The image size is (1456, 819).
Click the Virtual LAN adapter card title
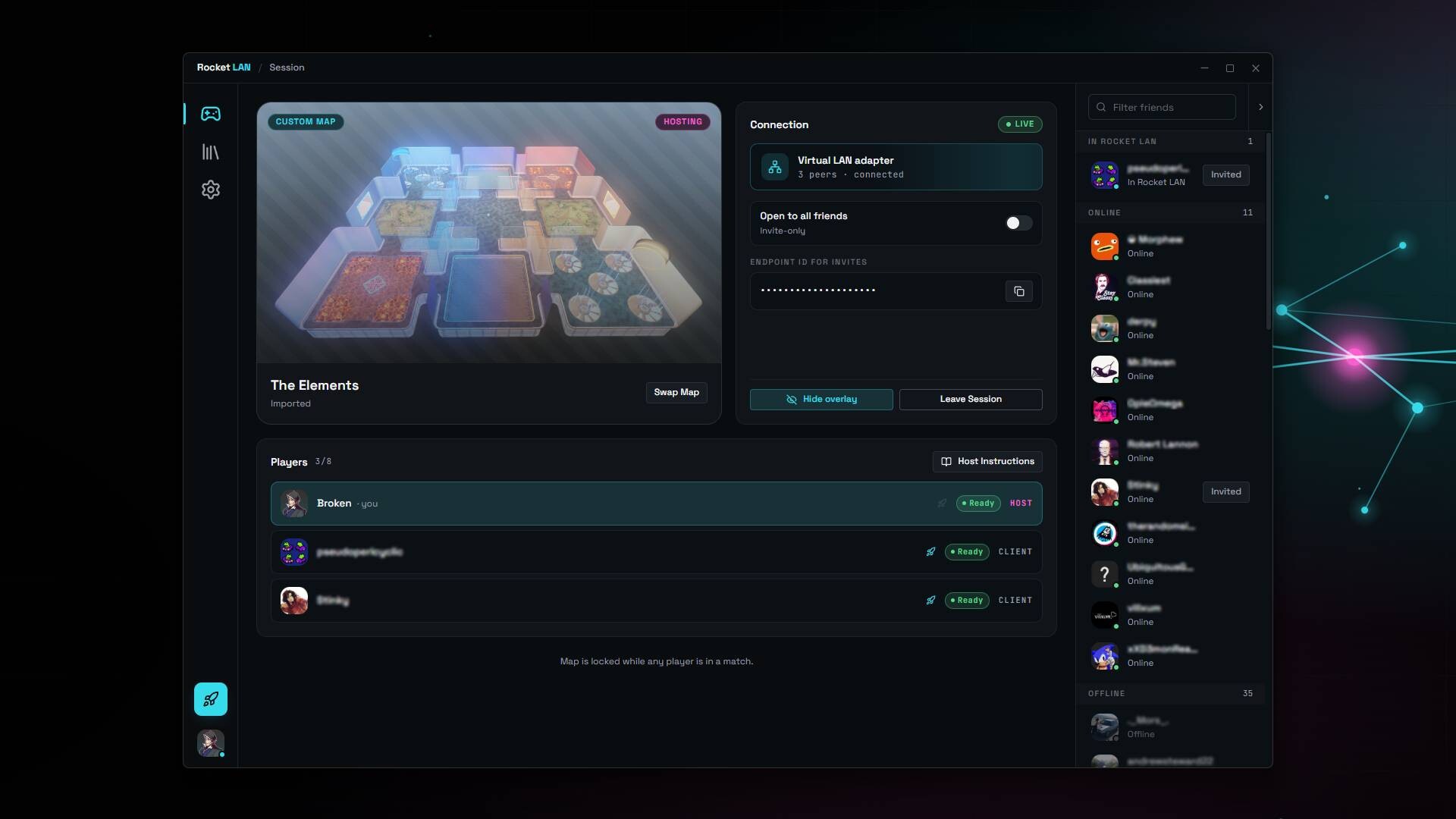pos(846,161)
